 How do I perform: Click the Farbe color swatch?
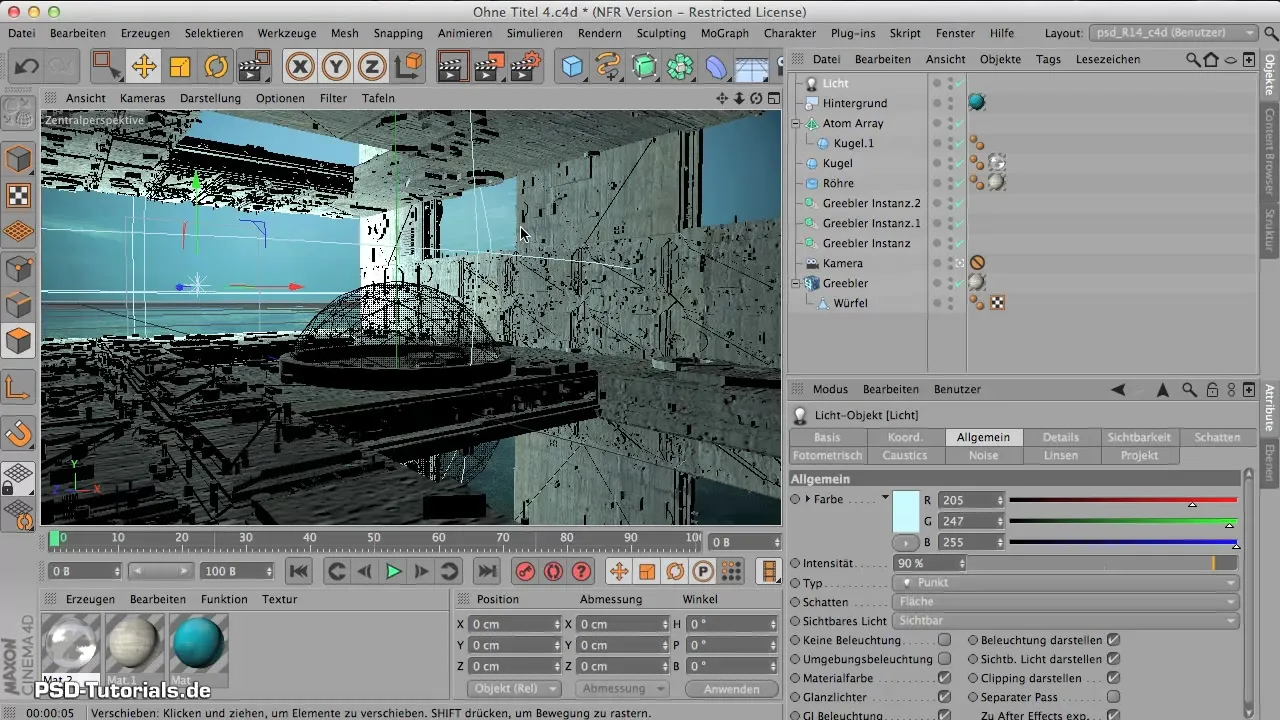pos(906,510)
